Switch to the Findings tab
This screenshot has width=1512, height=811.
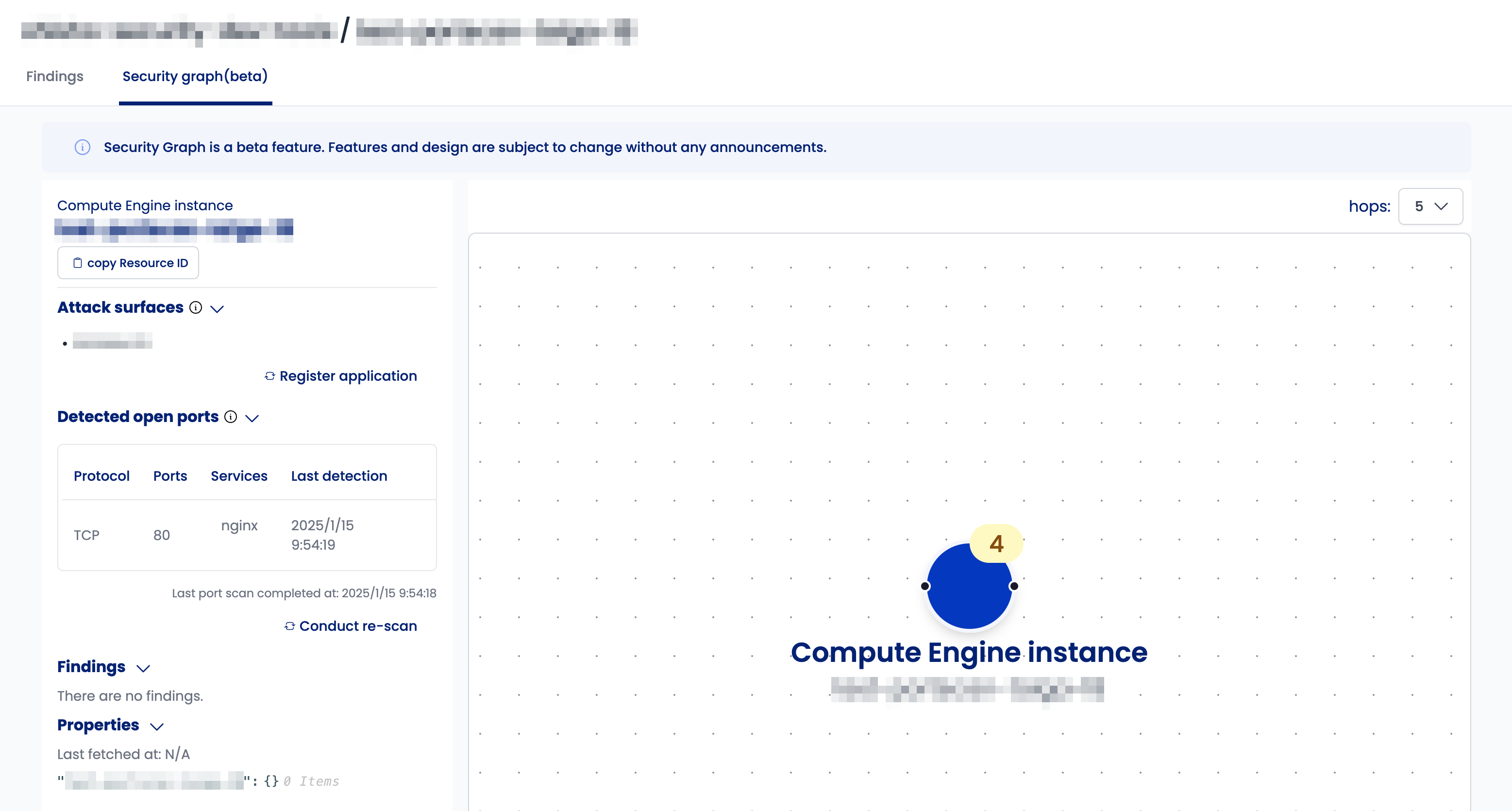54,76
